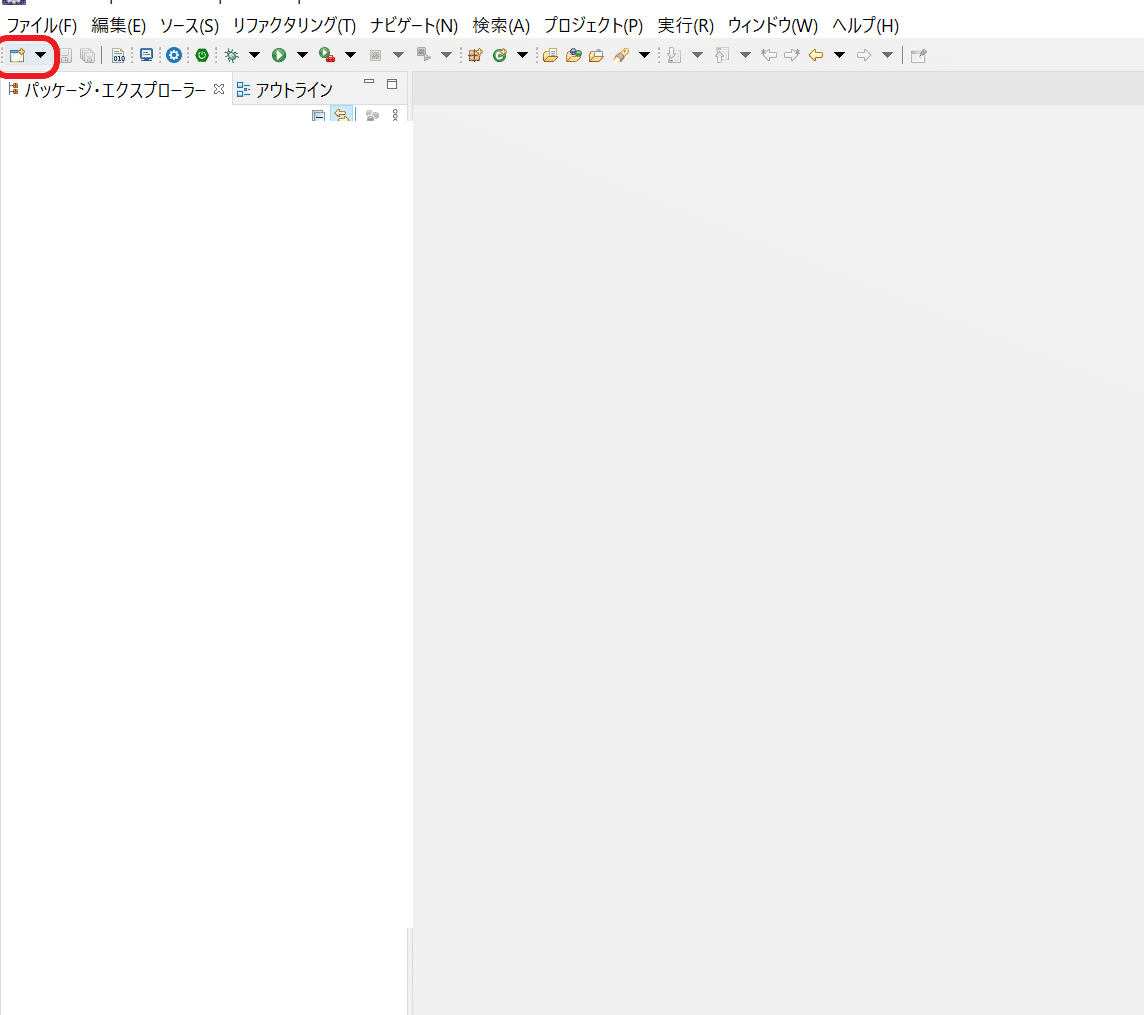Expand the External Tools dropdown arrow

pos(350,55)
